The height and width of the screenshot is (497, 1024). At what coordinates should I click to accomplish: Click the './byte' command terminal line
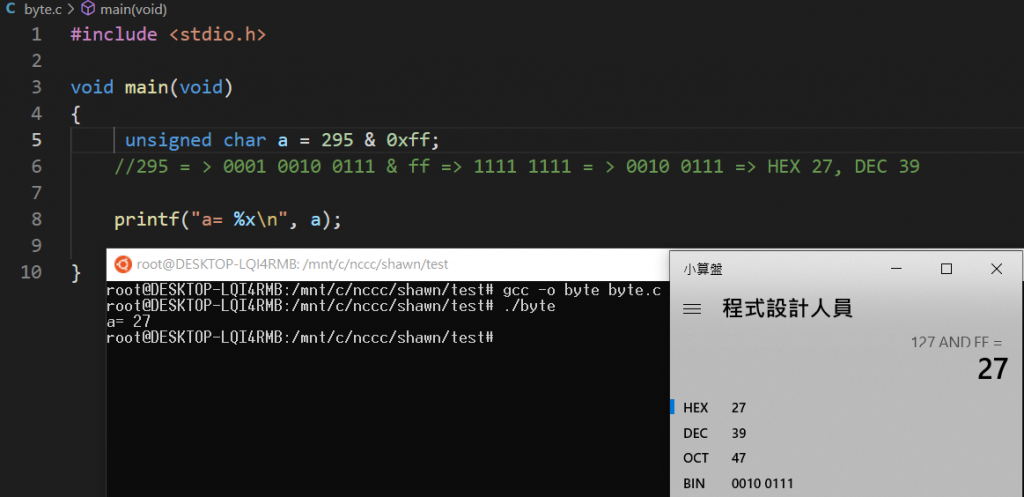pyautogui.click(x=330, y=306)
